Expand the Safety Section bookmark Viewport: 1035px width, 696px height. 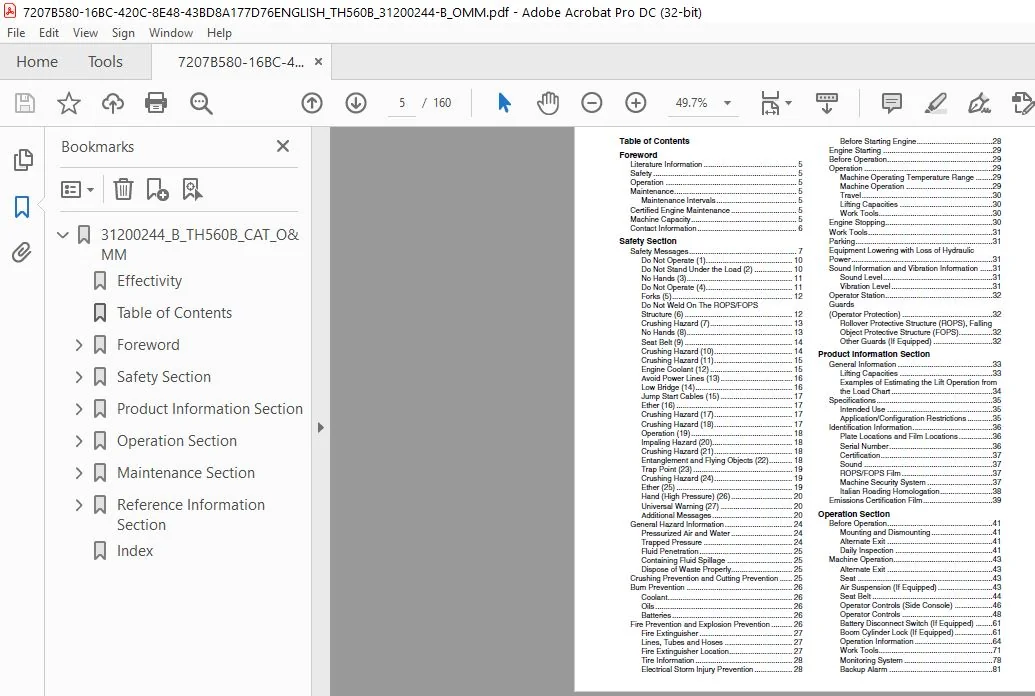click(x=79, y=377)
